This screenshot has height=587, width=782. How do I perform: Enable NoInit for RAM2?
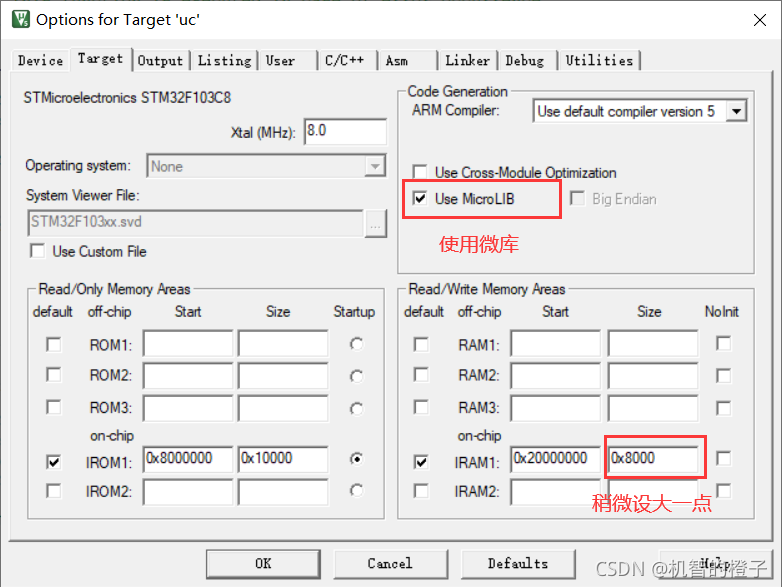723,375
